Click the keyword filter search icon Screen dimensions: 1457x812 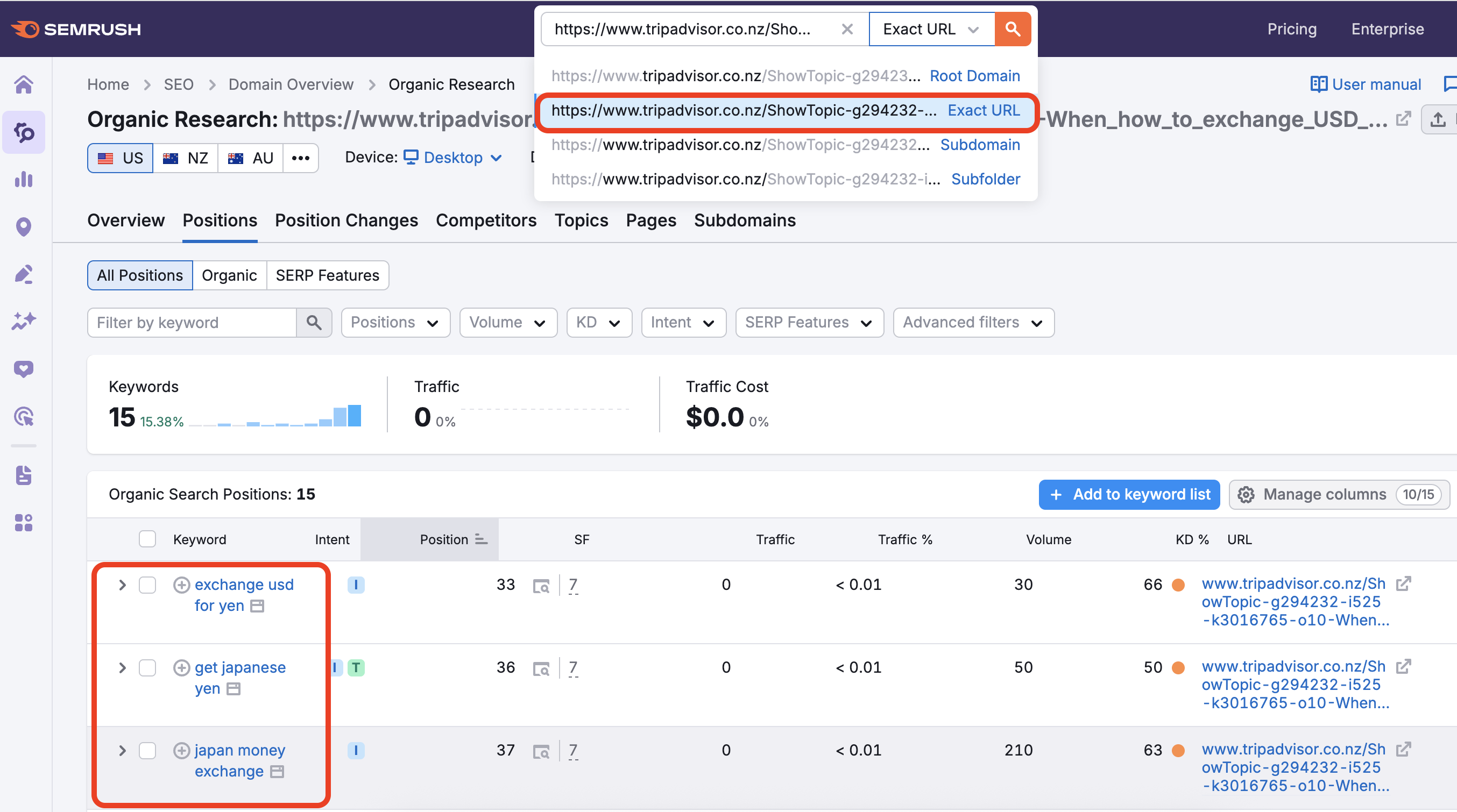(x=314, y=322)
